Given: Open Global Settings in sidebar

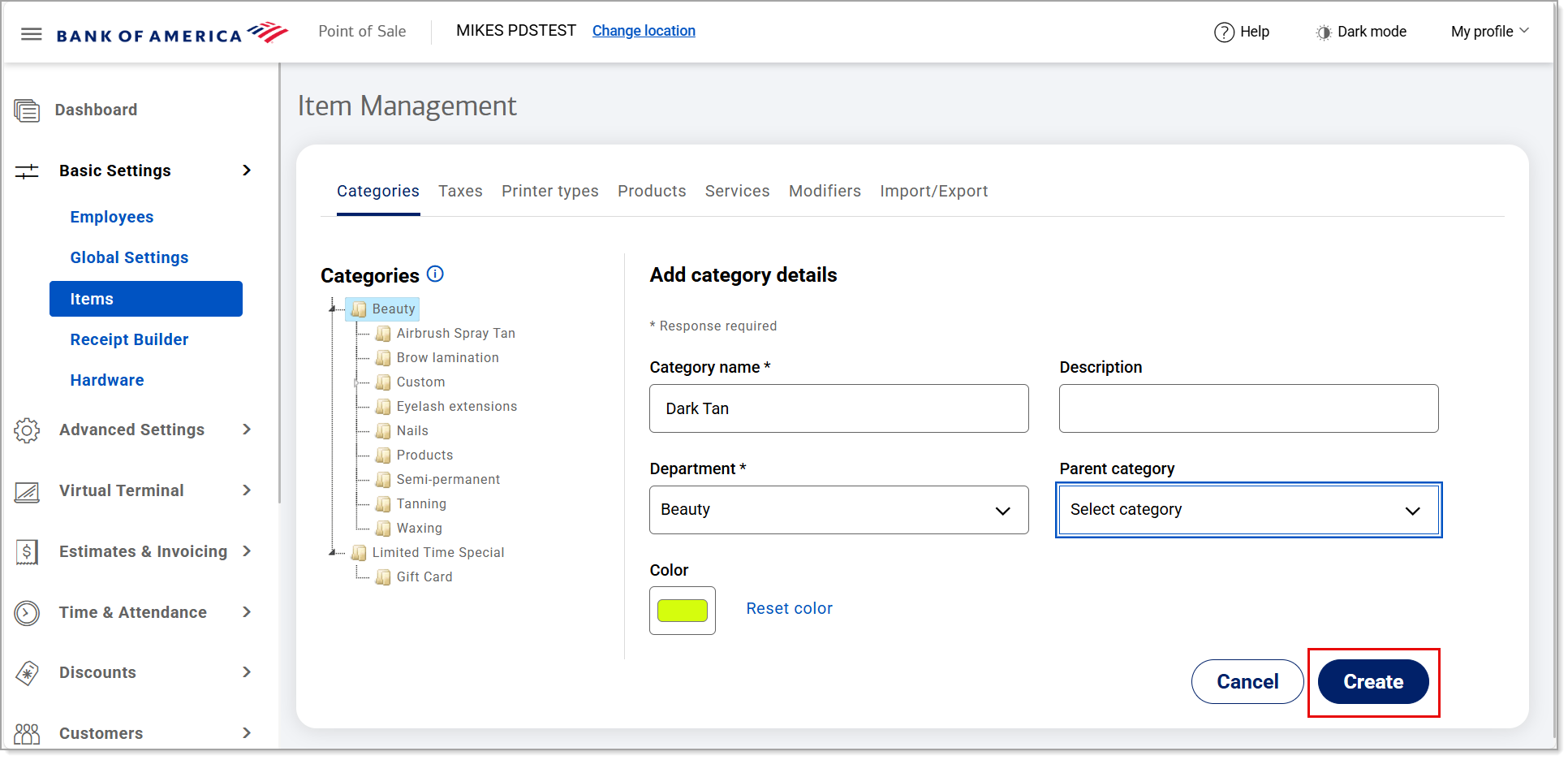Looking at the screenshot, I should coord(129,257).
